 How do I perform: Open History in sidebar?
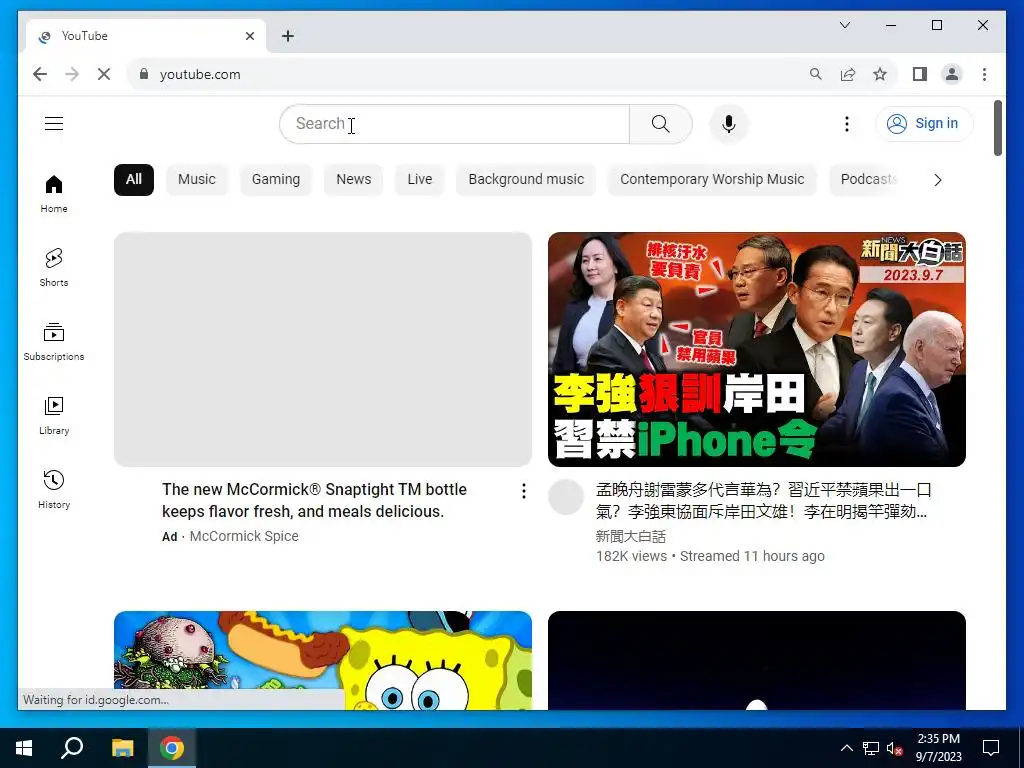click(54, 489)
